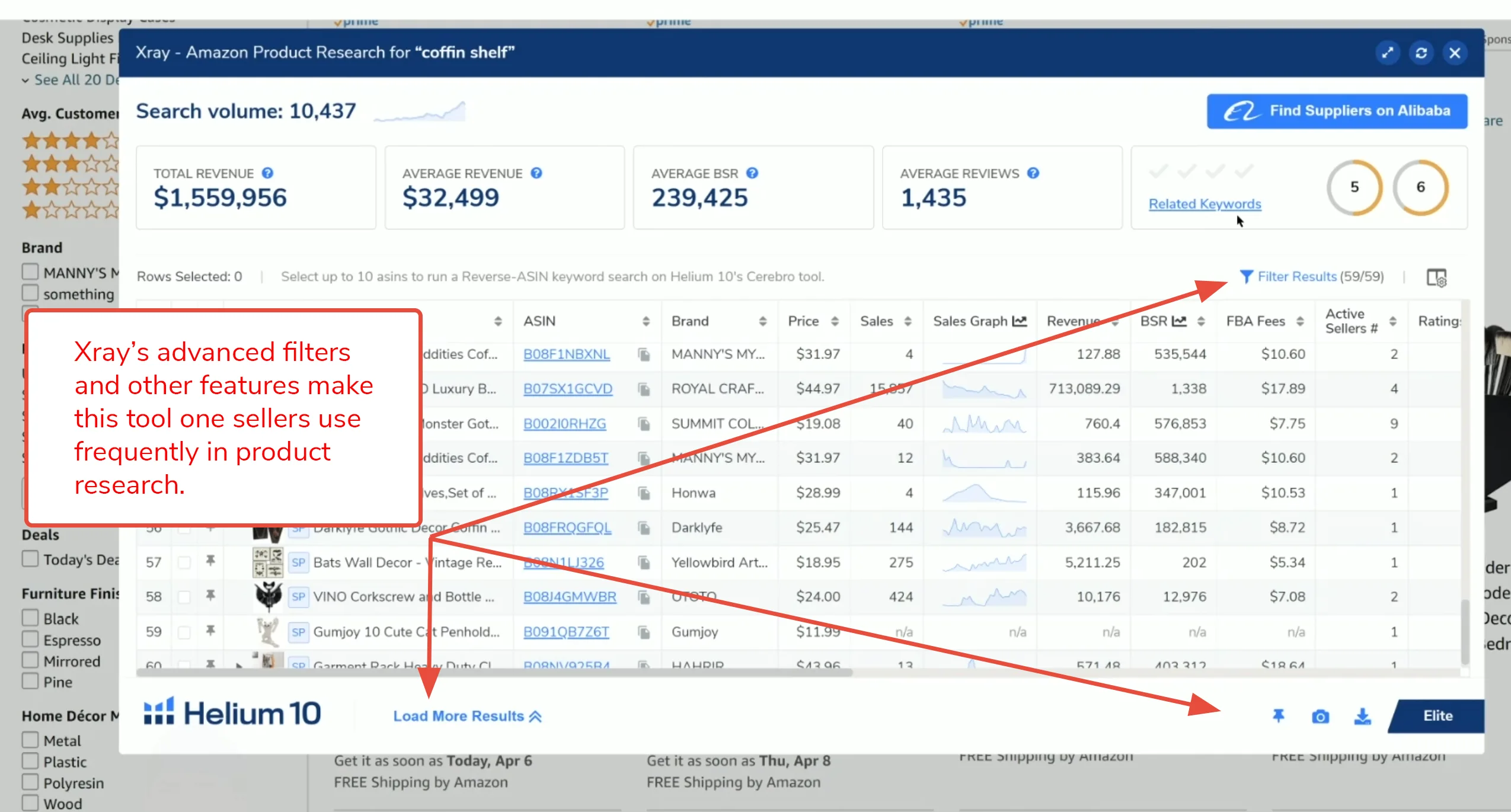
Task: Click the Helium 10 download icon
Action: (x=1361, y=715)
